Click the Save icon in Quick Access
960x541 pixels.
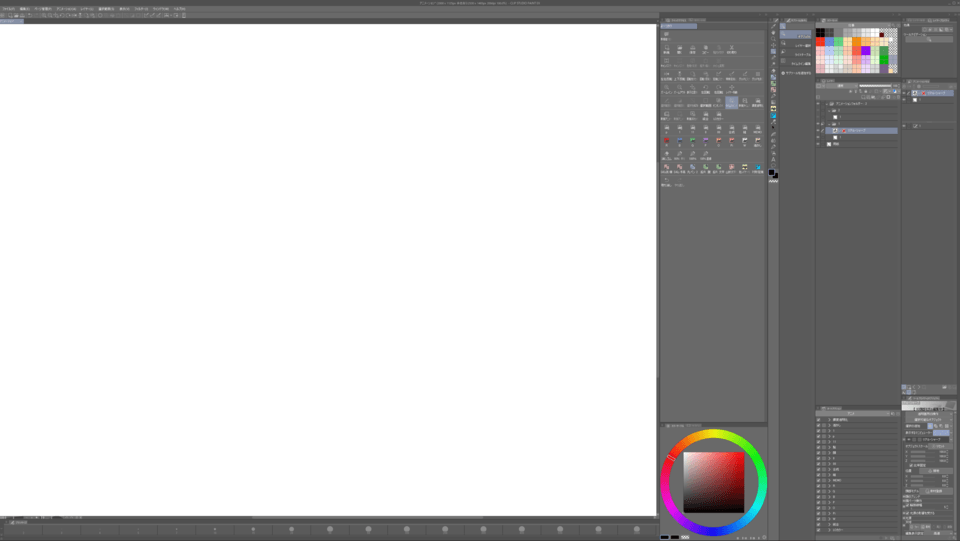(692, 49)
